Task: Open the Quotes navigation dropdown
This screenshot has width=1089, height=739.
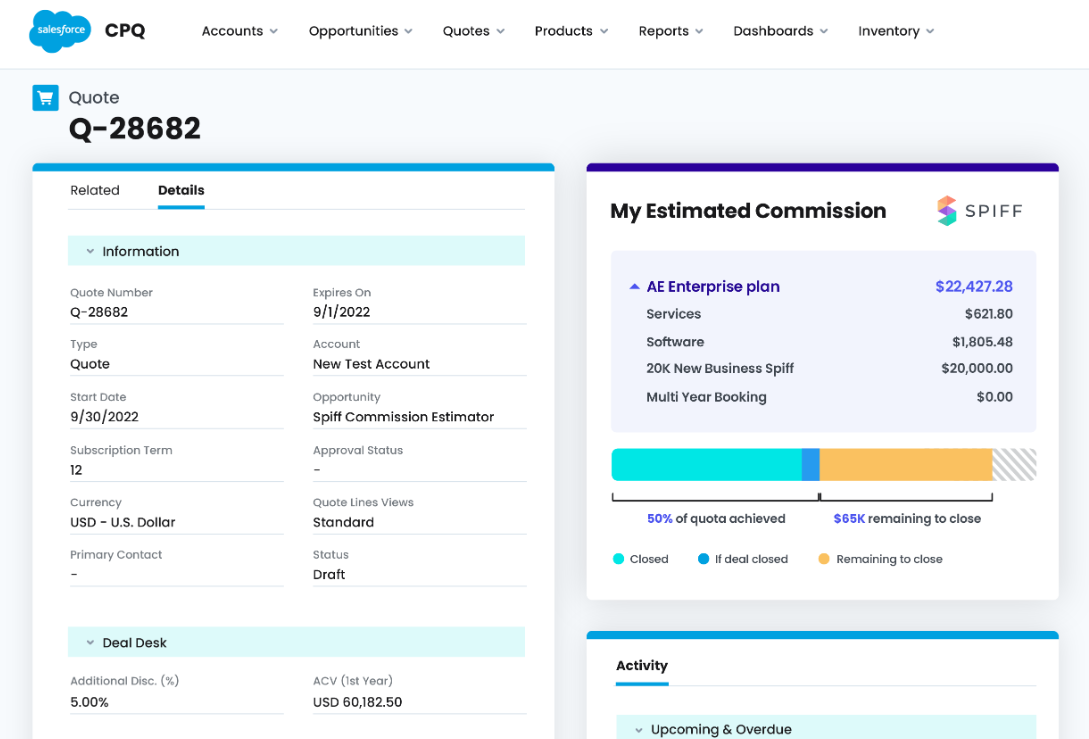Action: pos(473,31)
